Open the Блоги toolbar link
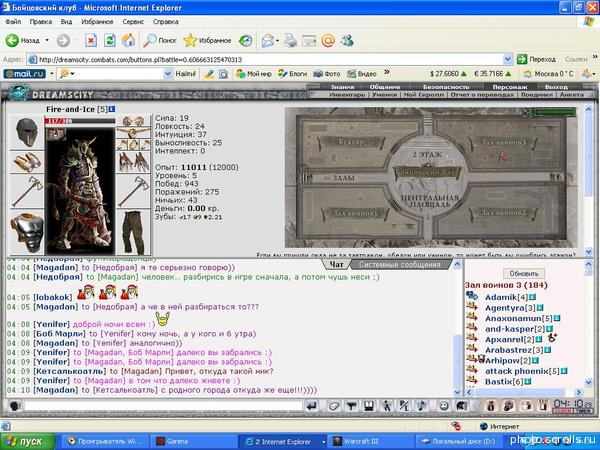 (x=293, y=74)
